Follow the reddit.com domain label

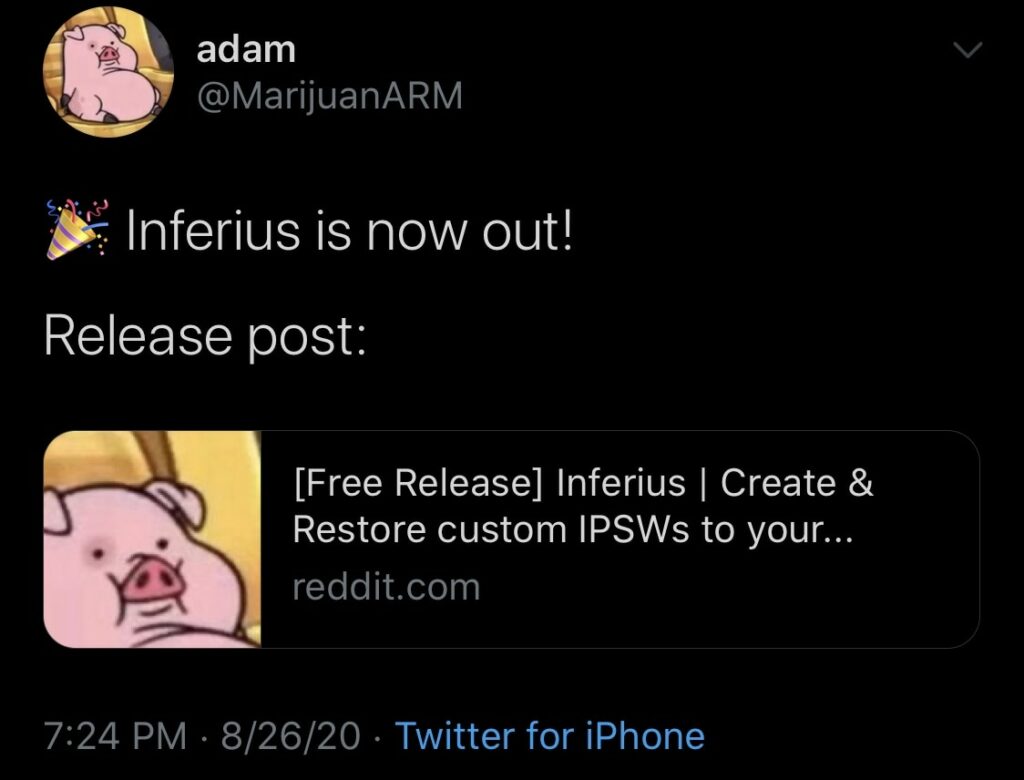386,587
